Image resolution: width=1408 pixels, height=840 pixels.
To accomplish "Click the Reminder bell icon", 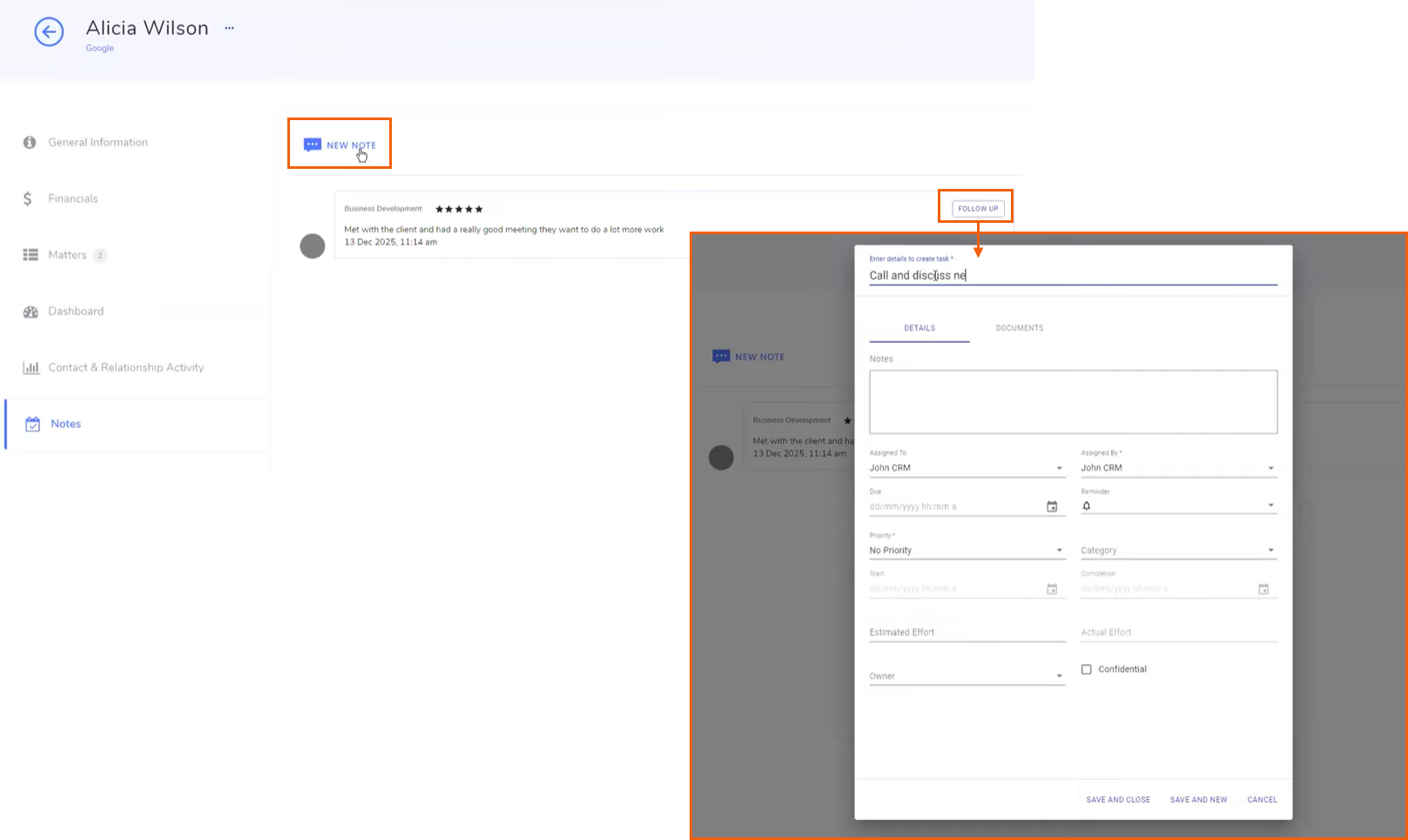I will pos(1087,506).
